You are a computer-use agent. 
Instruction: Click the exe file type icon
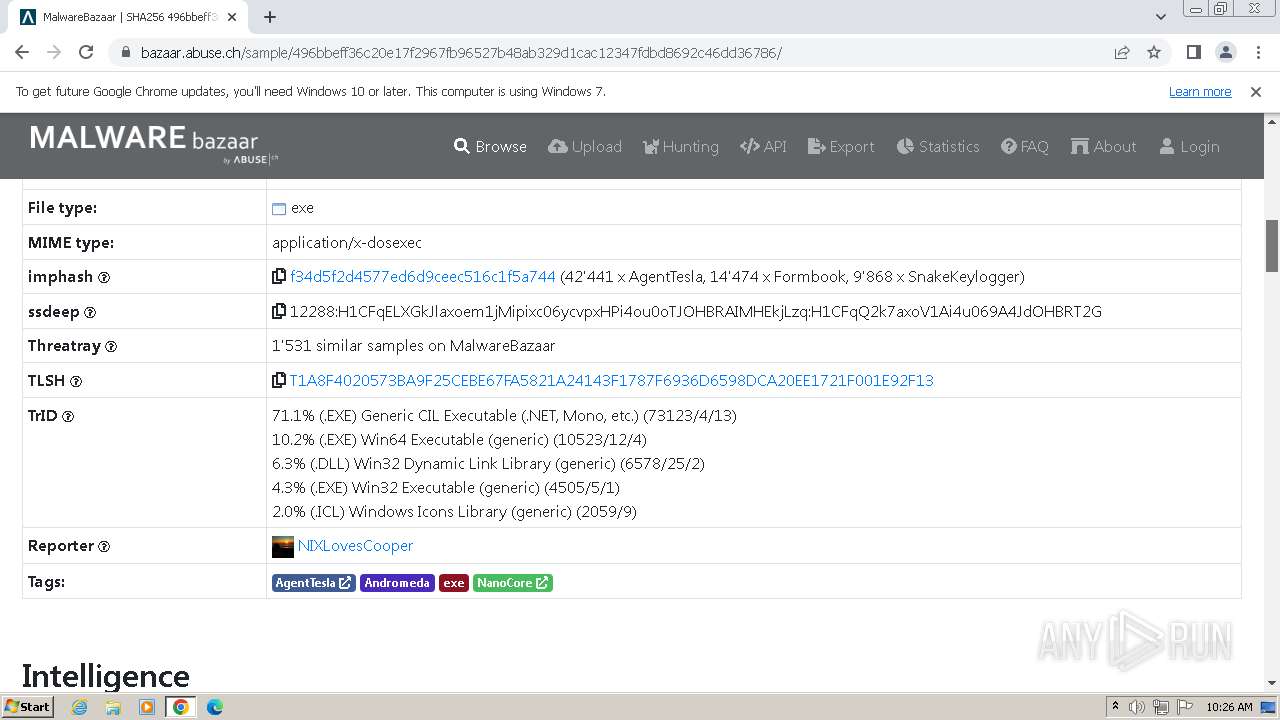pos(279,209)
